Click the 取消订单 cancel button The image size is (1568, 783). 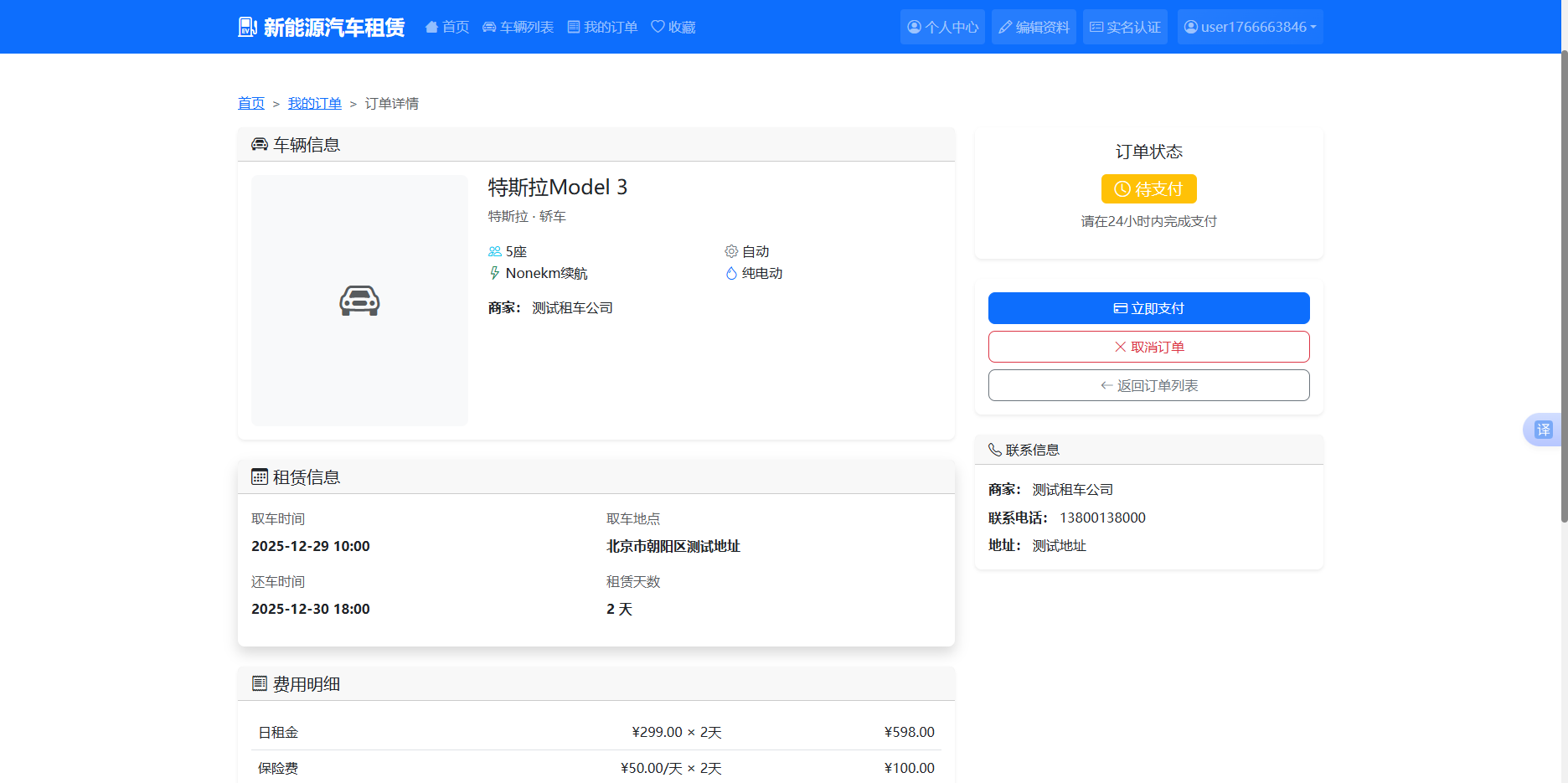pos(1148,347)
